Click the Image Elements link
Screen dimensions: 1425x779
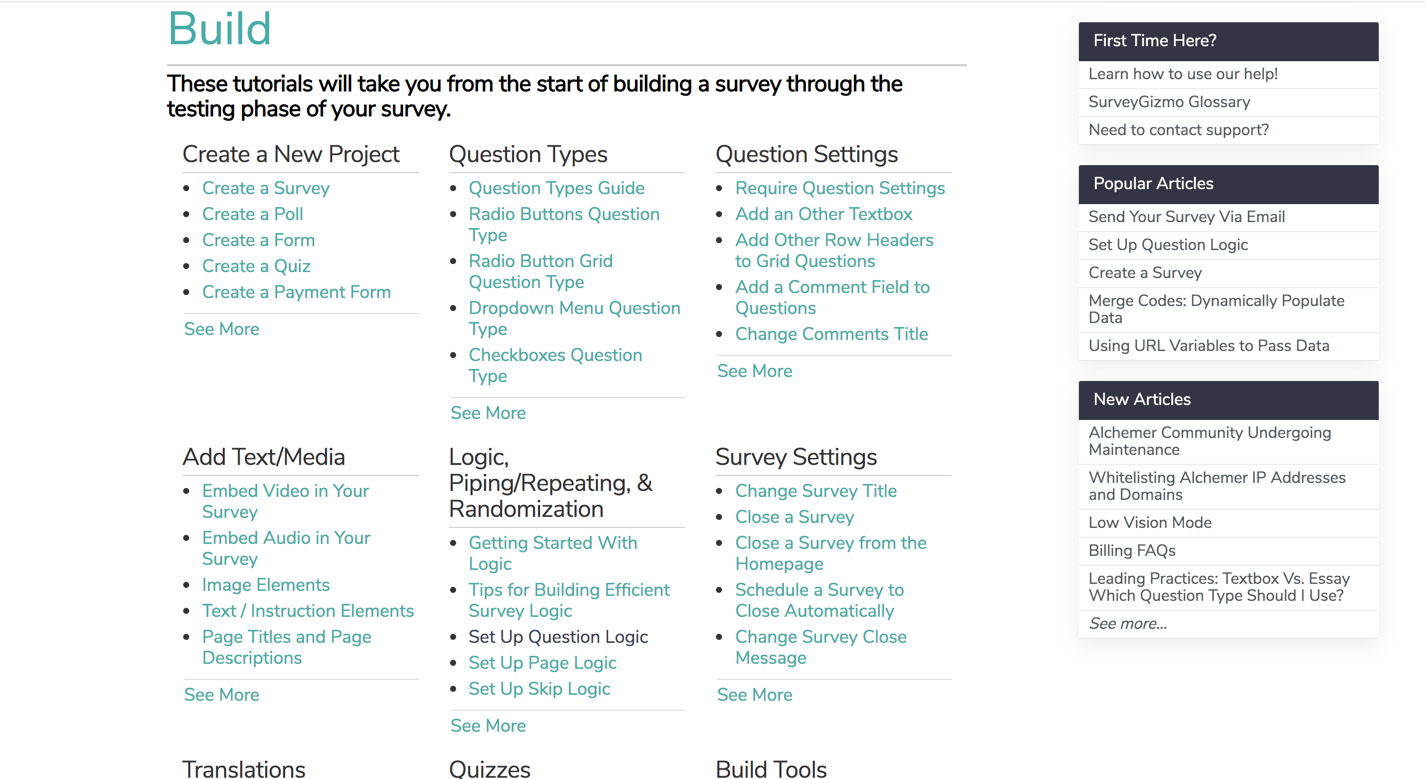pos(265,585)
